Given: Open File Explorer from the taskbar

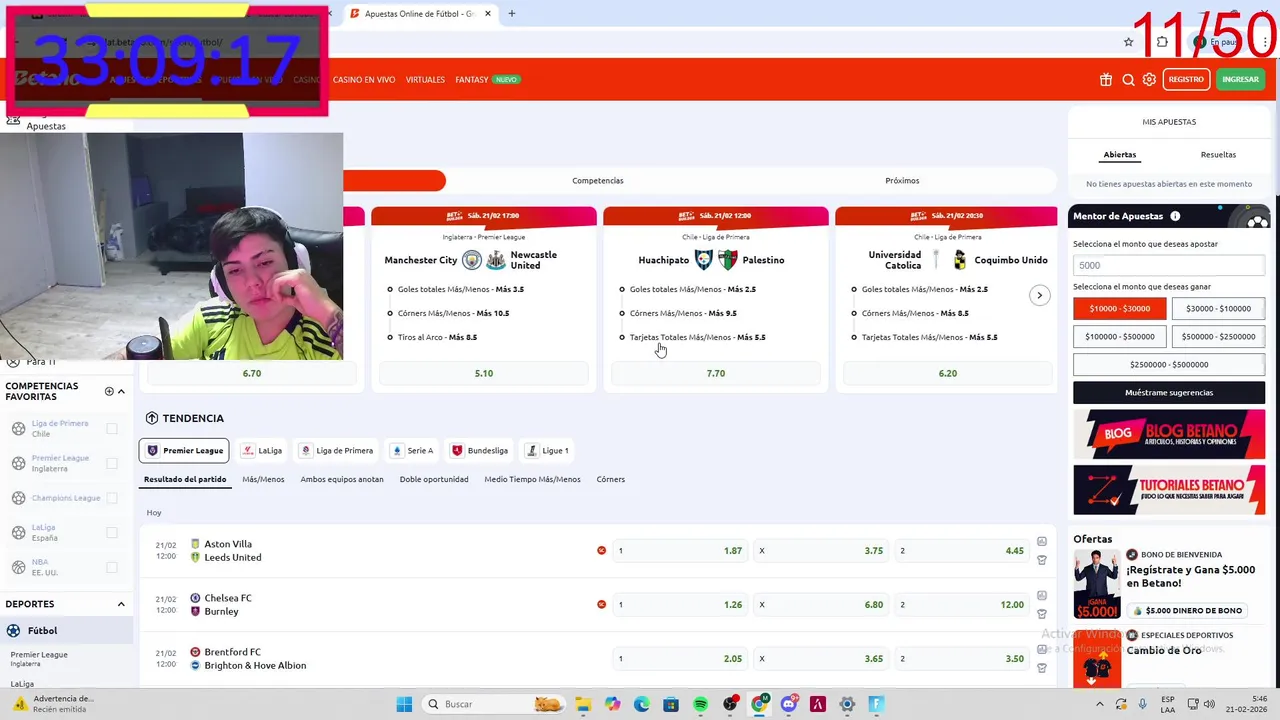Looking at the screenshot, I should tap(583, 704).
